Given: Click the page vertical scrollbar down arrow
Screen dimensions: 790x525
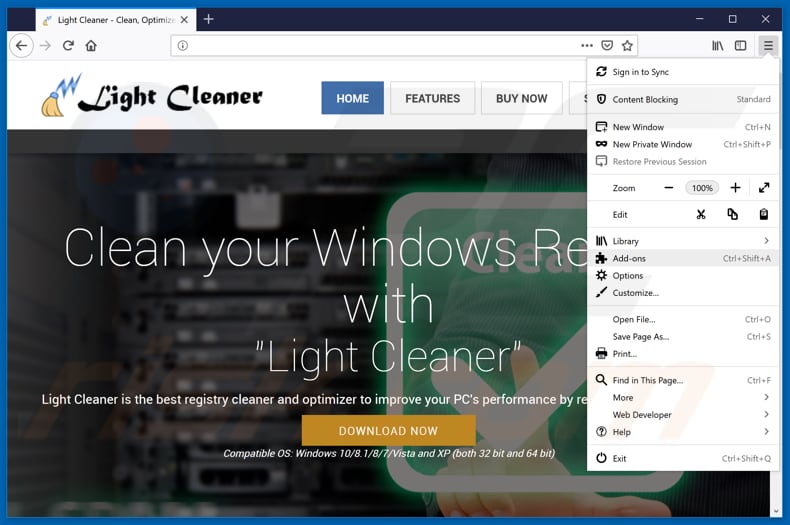Looking at the screenshot, I should [x=776, y=511].
